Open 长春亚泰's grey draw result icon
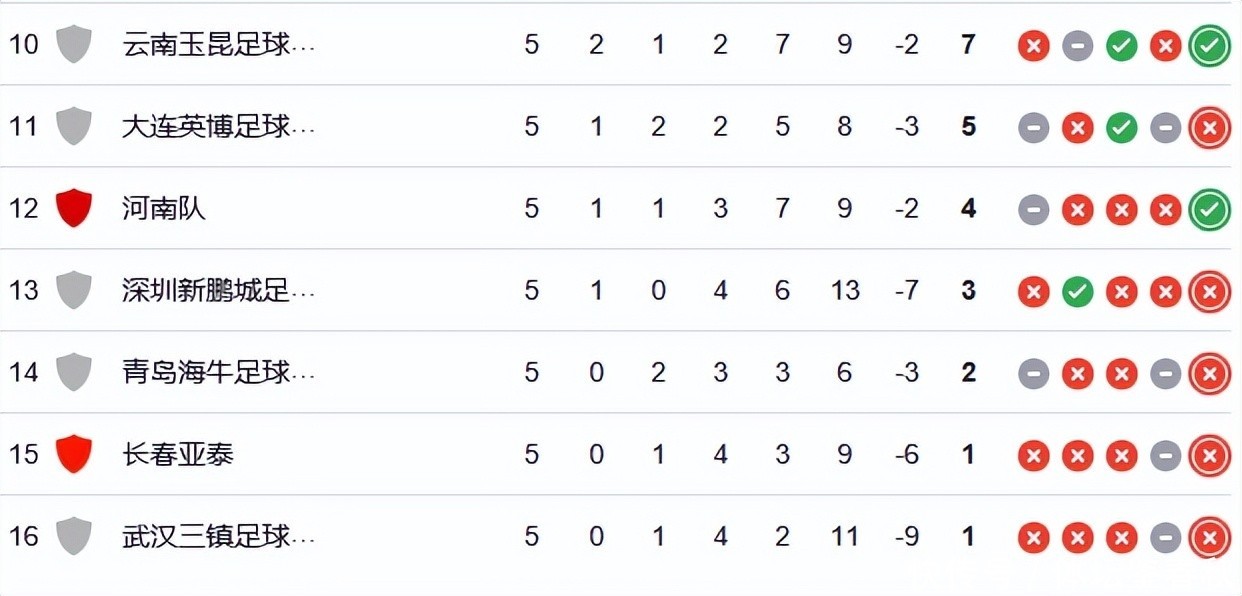Image resolution: width=1242 pixels, height=596 pixels. [1165, 456]
